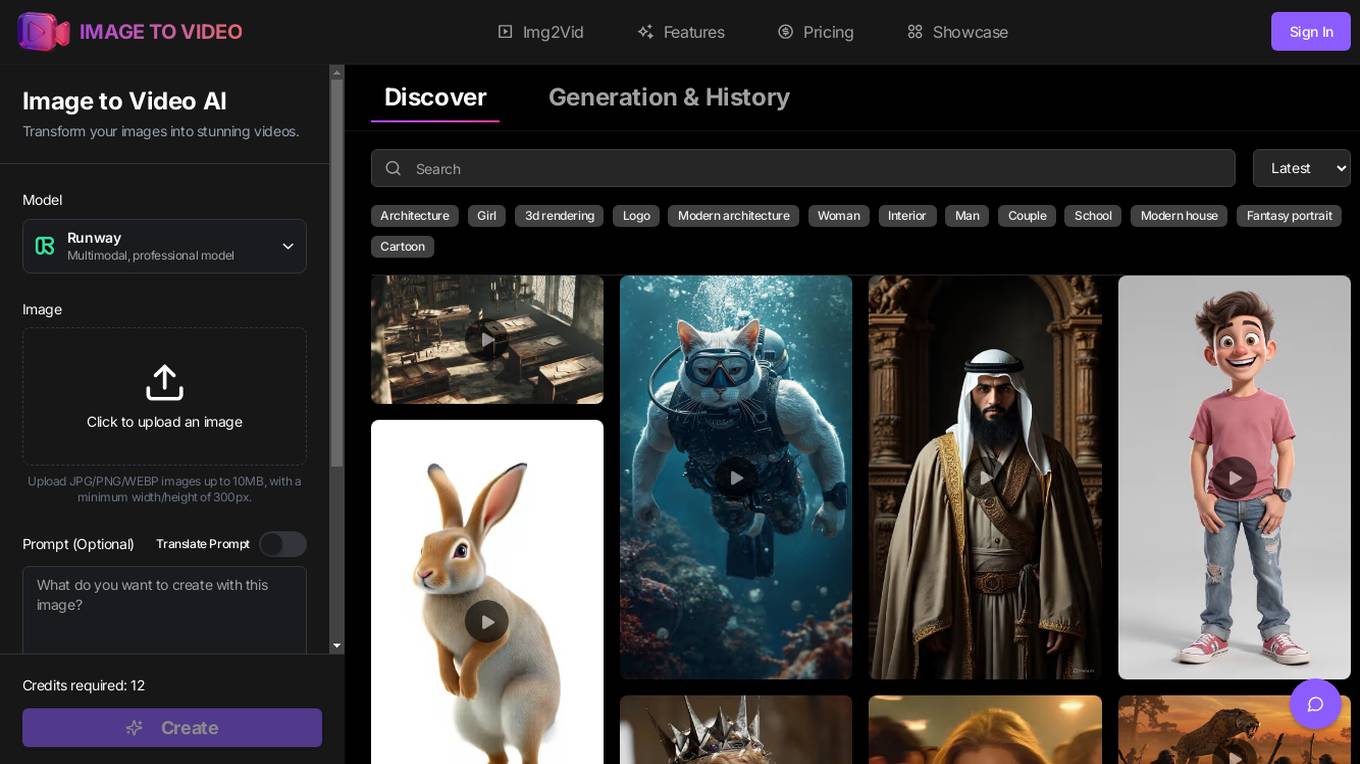The height and width of the screenshot is (764, 1360).
Task: Click the Showcase grid icon
Action: click(x=915, y=32)
